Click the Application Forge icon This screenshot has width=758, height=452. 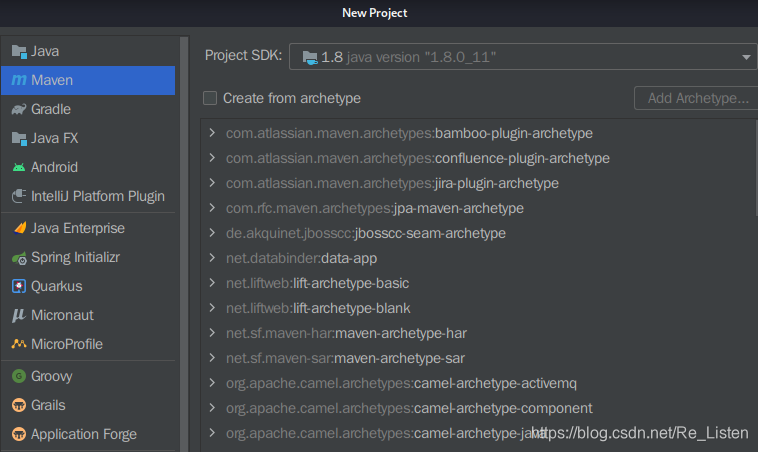tap(19, 434)
